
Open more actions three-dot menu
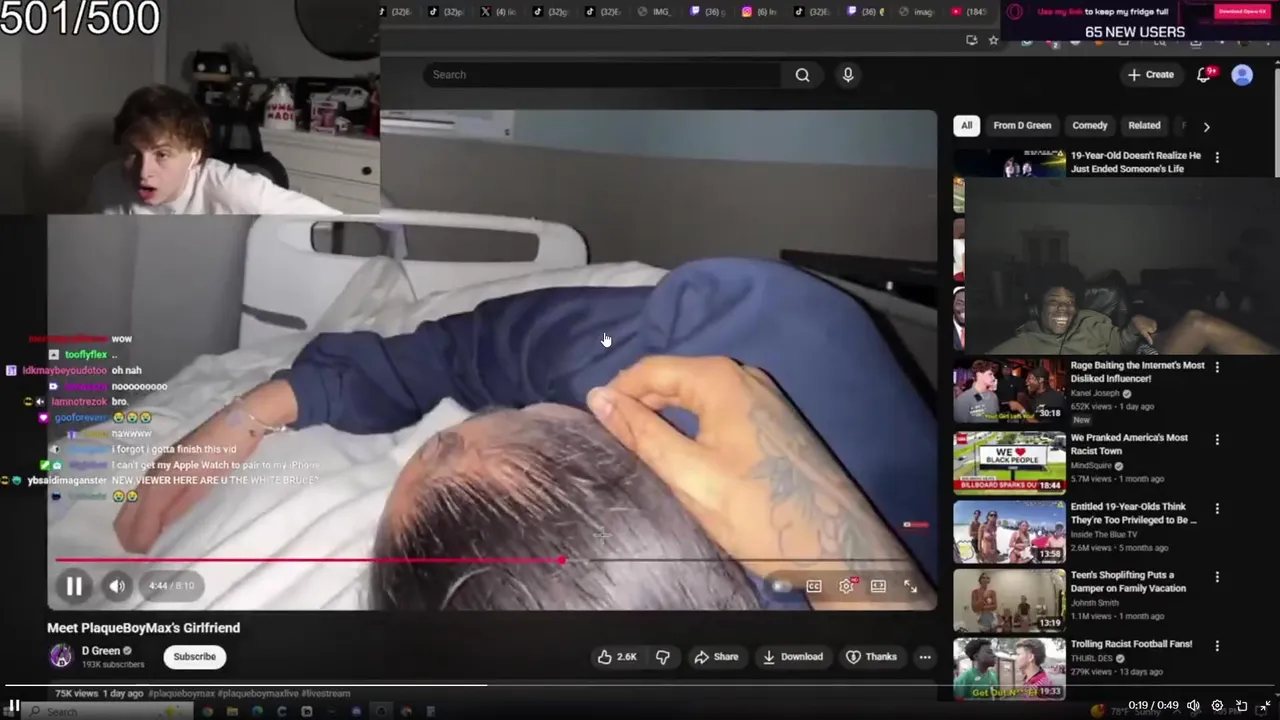point(925,657)
